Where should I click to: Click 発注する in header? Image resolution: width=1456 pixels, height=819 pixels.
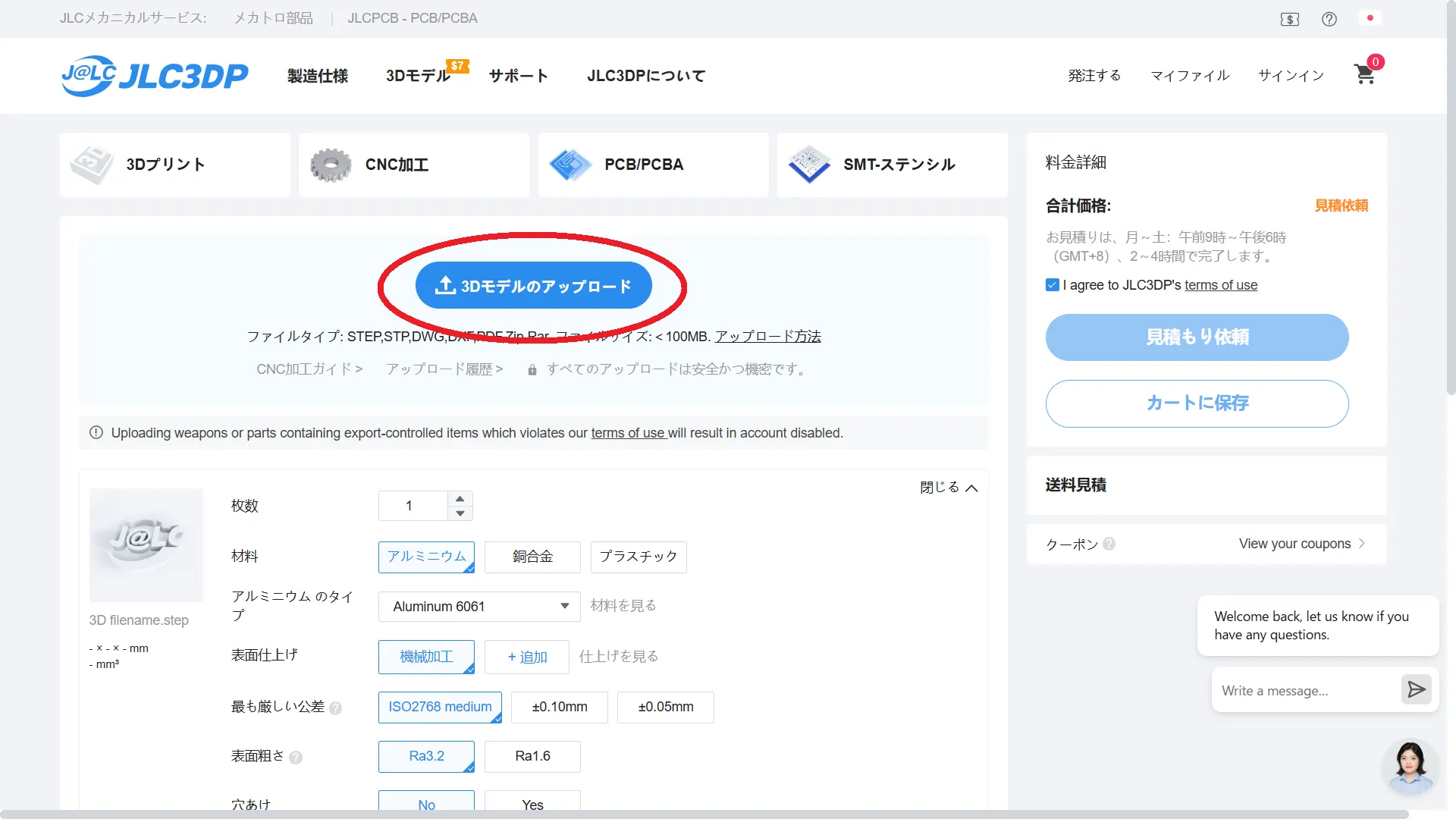click(x=1094, y=76)
